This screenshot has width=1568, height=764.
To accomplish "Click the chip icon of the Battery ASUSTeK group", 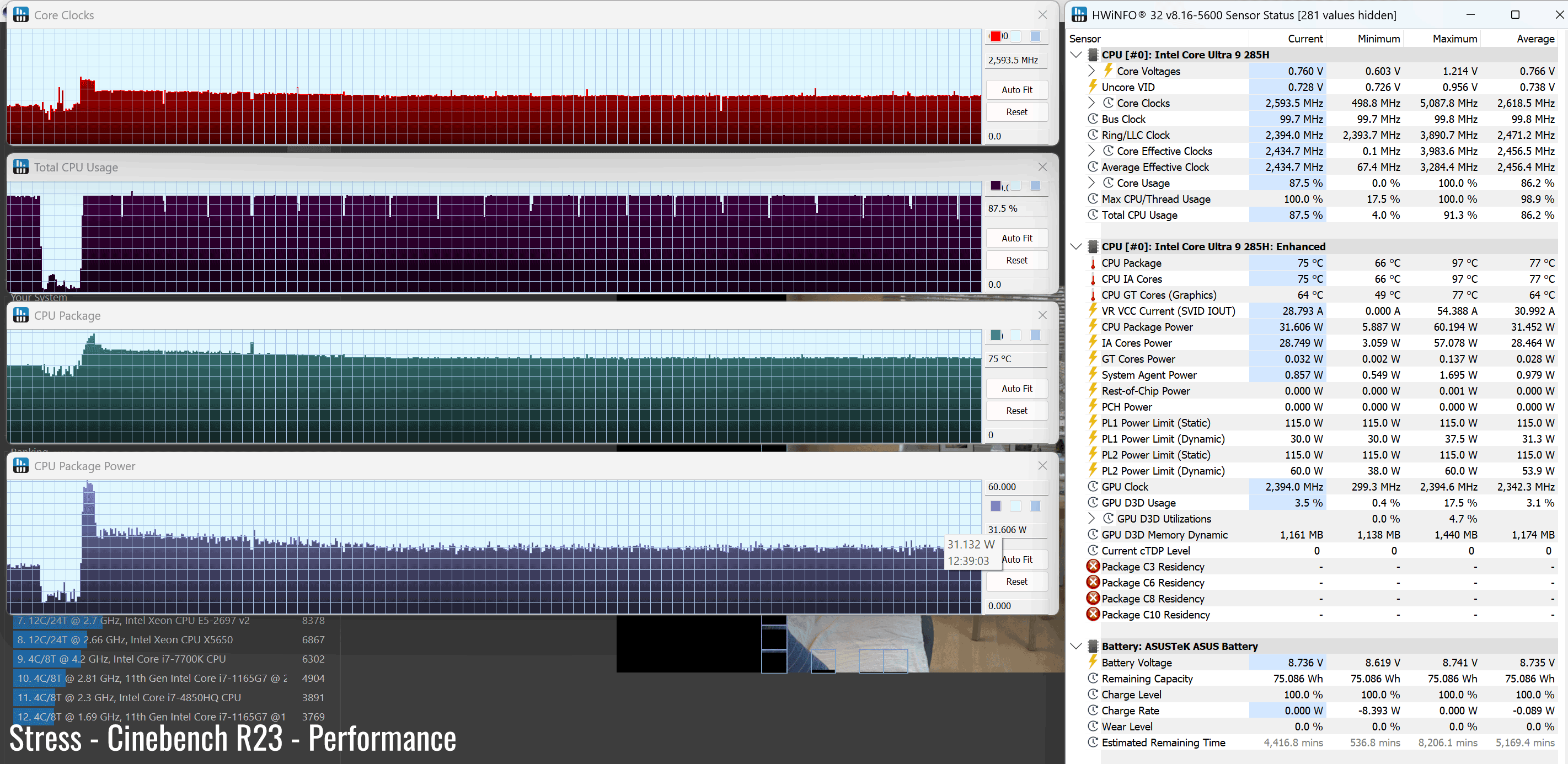I will 1093,646.
